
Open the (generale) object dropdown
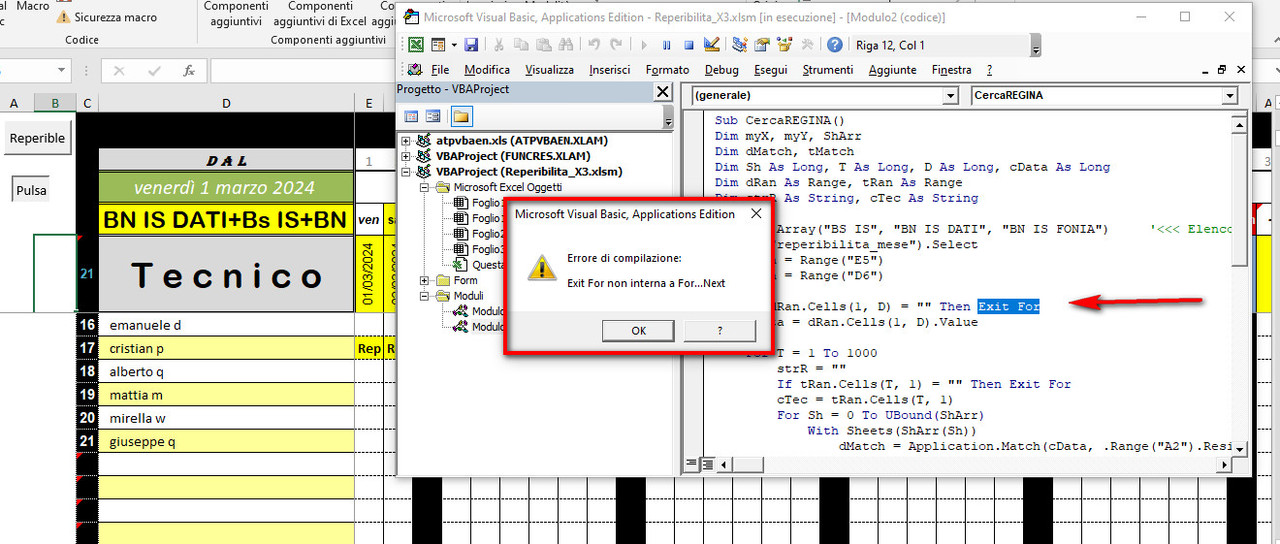[951, 96]
